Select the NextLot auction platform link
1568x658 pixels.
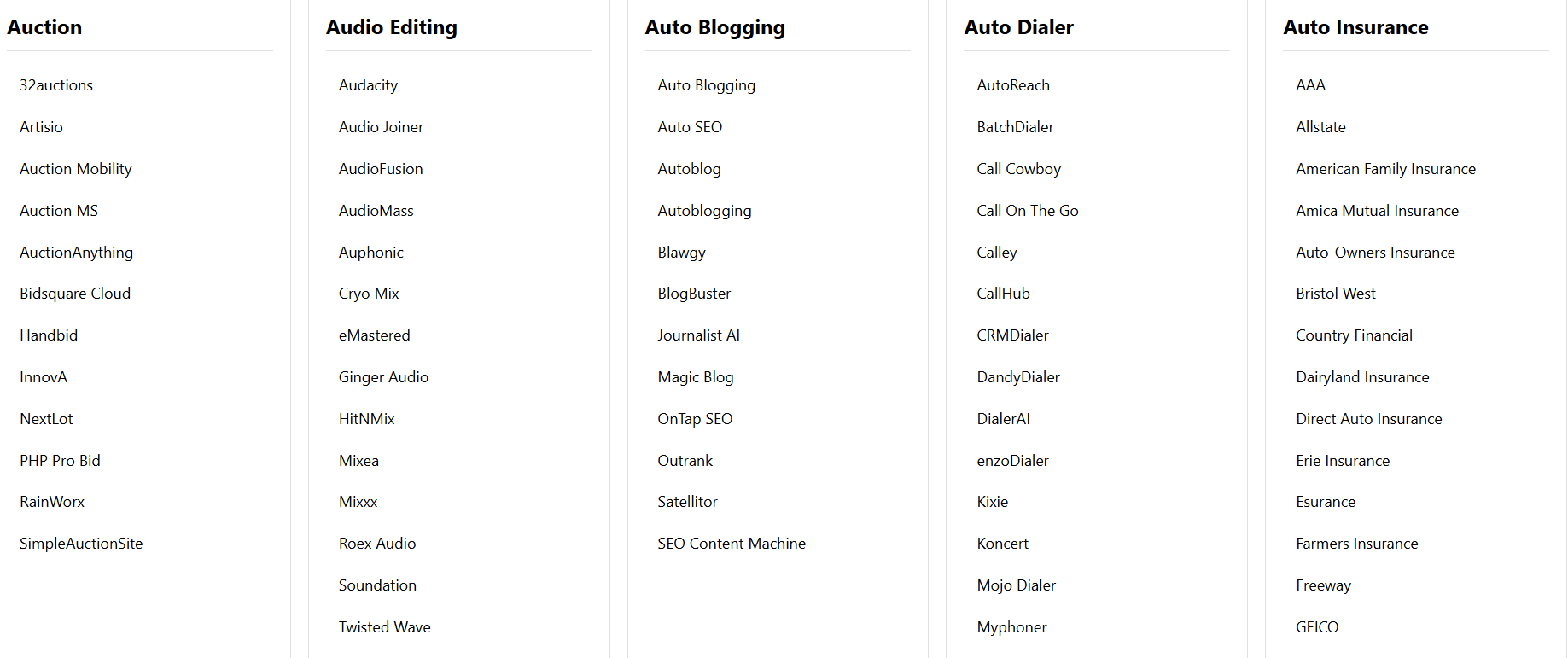(46, 418)
